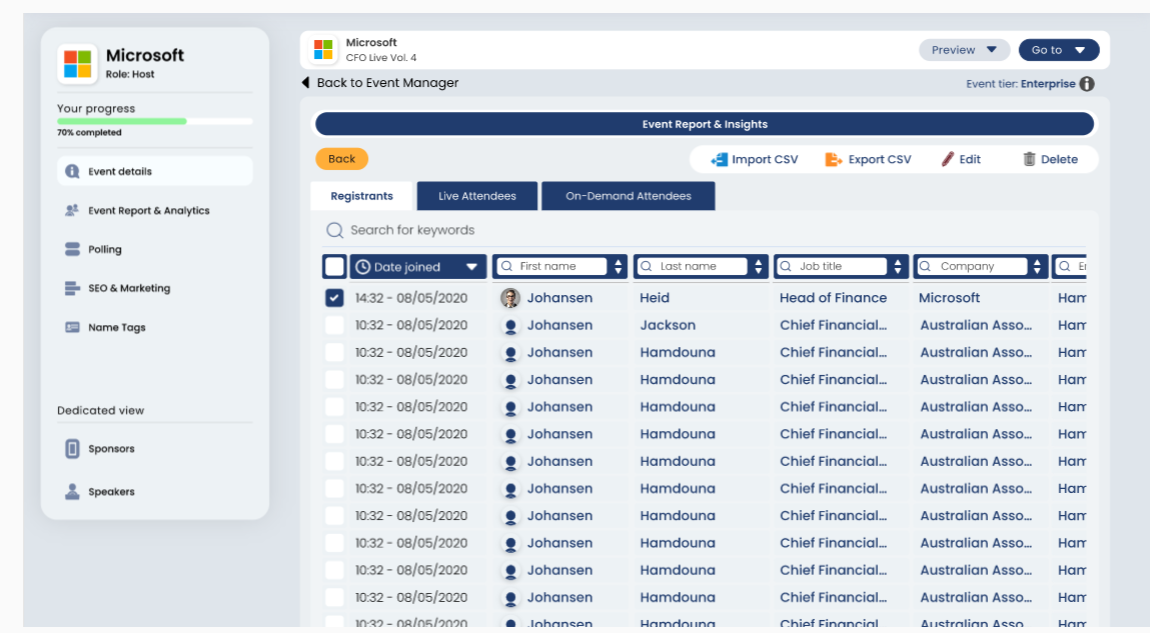This screenshot has width=1150, height=633.
Task: Switch to the Live Attendees tab
Action: tap(477, 196)
